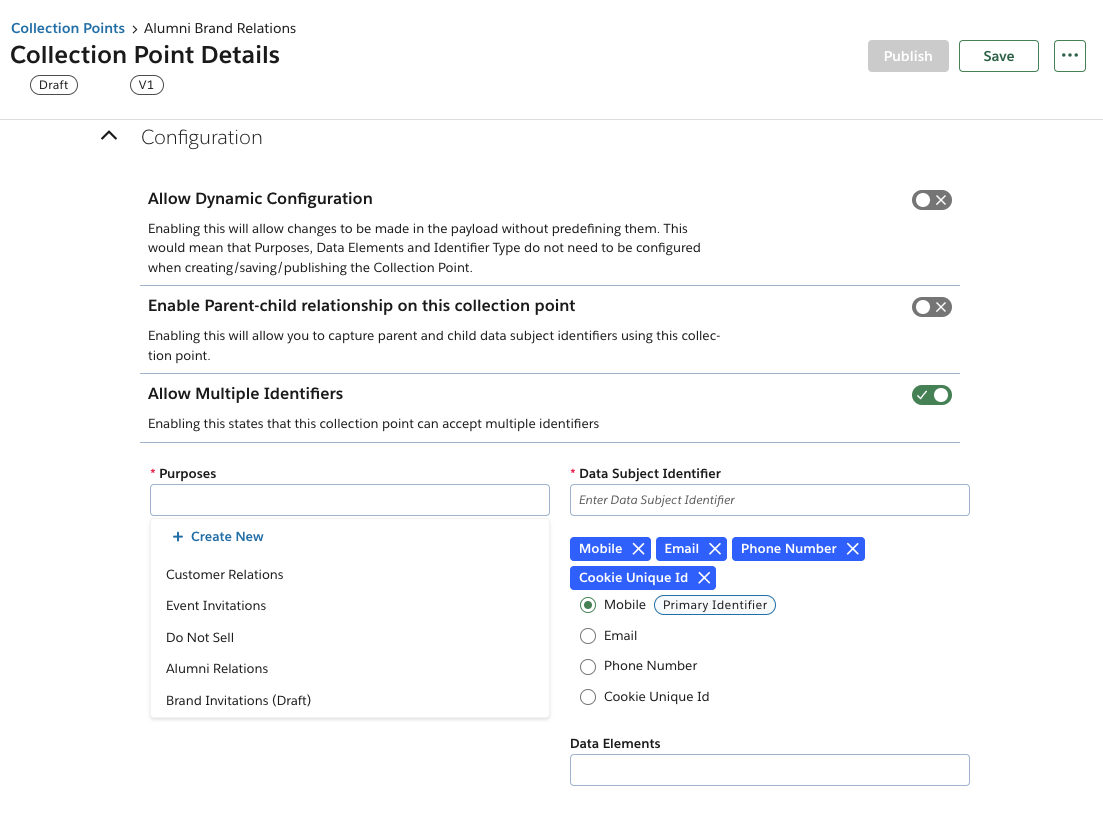The width and height of the screenshot is (1103, 826).
Task: Select the Email radio button
Action: pyautogui.click(x=588, y=636)
